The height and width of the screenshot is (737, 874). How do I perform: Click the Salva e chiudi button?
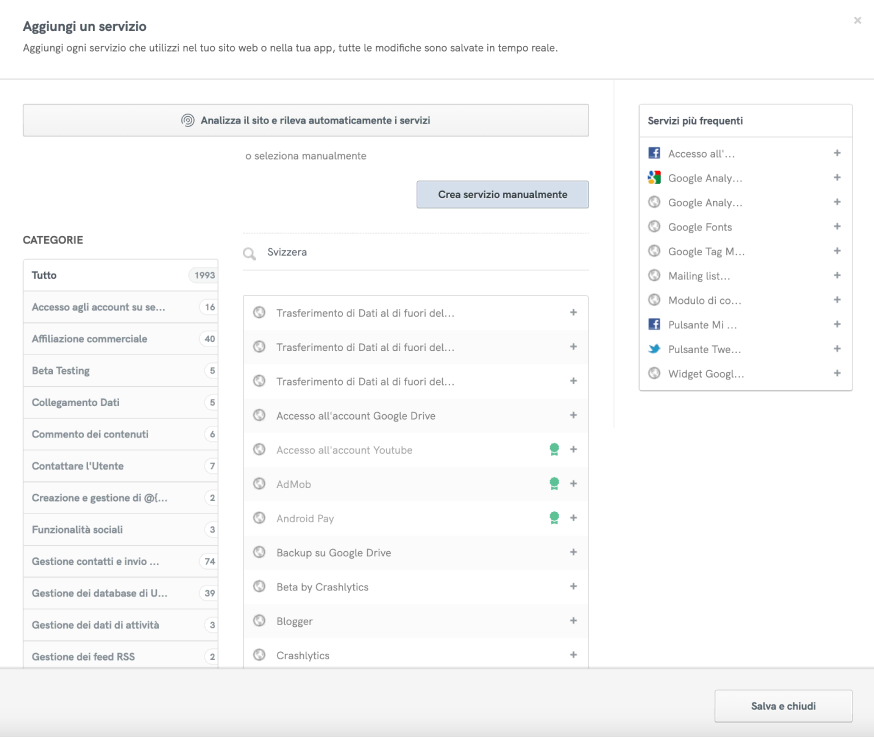click(x=783, y=706)
